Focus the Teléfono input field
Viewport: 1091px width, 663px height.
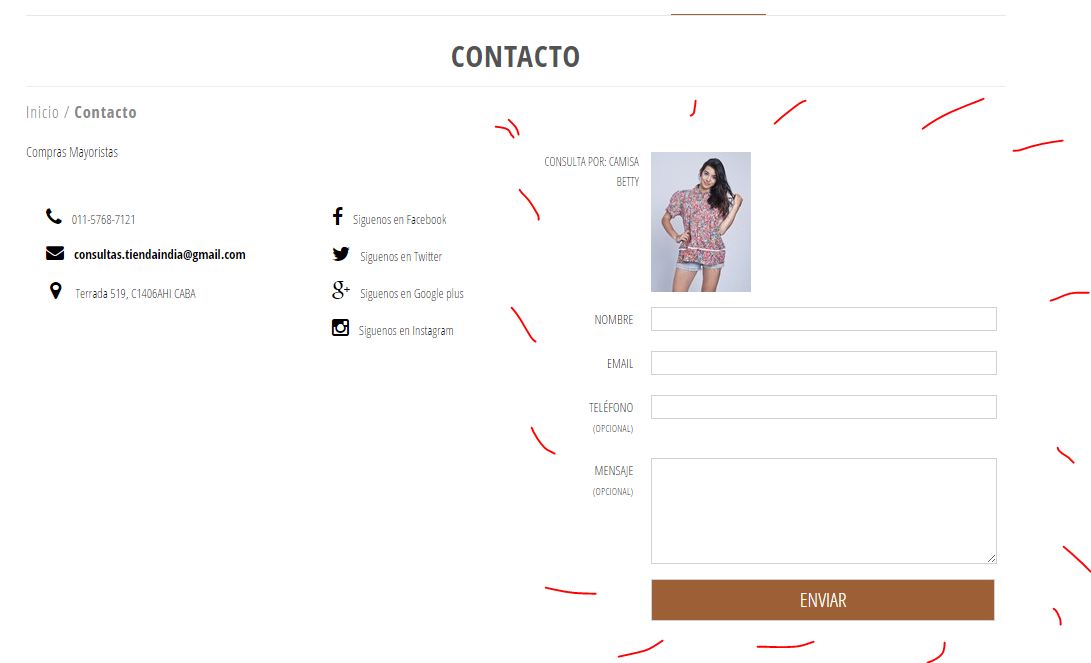click(x=824, y=407)
